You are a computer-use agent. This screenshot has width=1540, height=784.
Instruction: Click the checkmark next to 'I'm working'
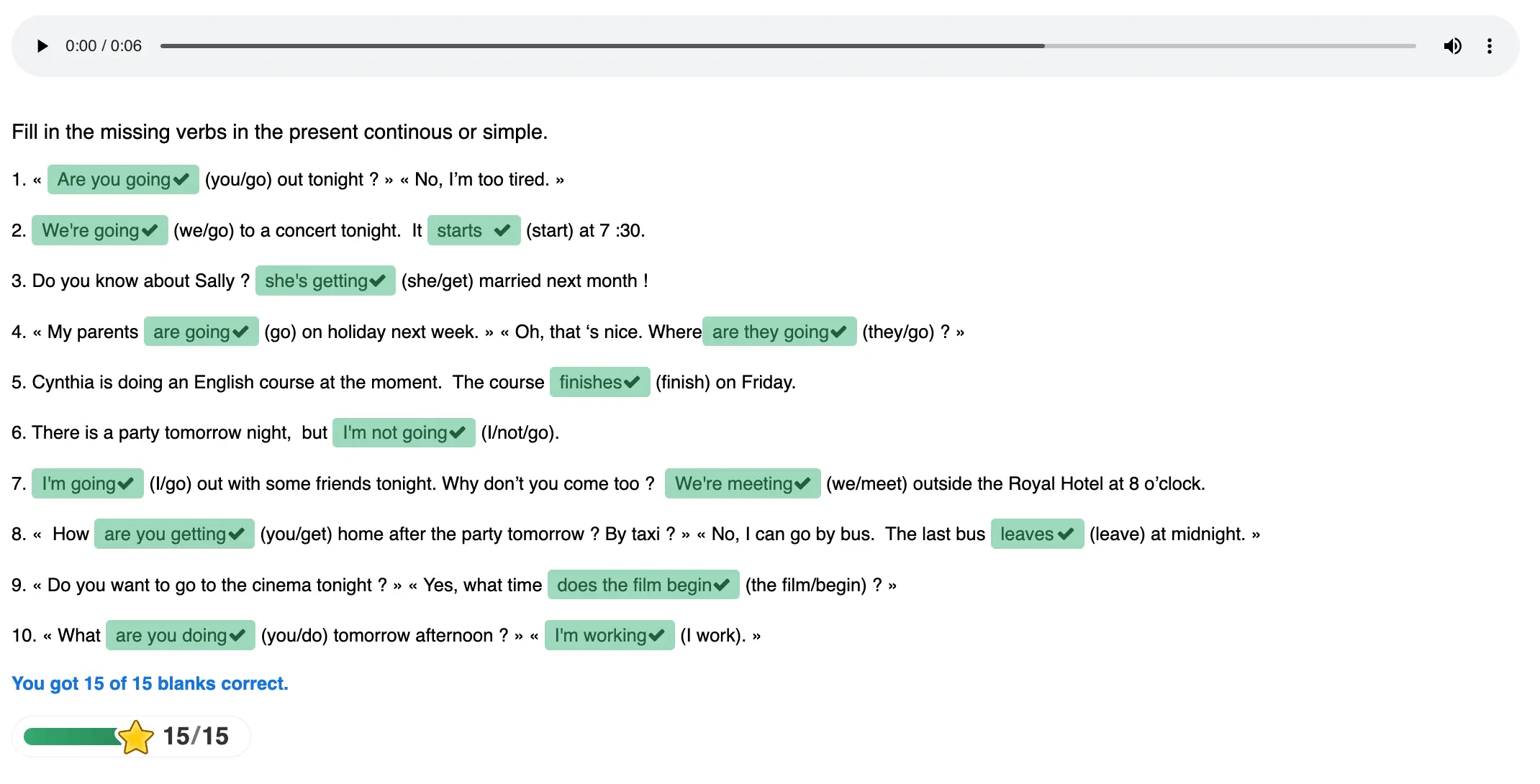point(656,636)
